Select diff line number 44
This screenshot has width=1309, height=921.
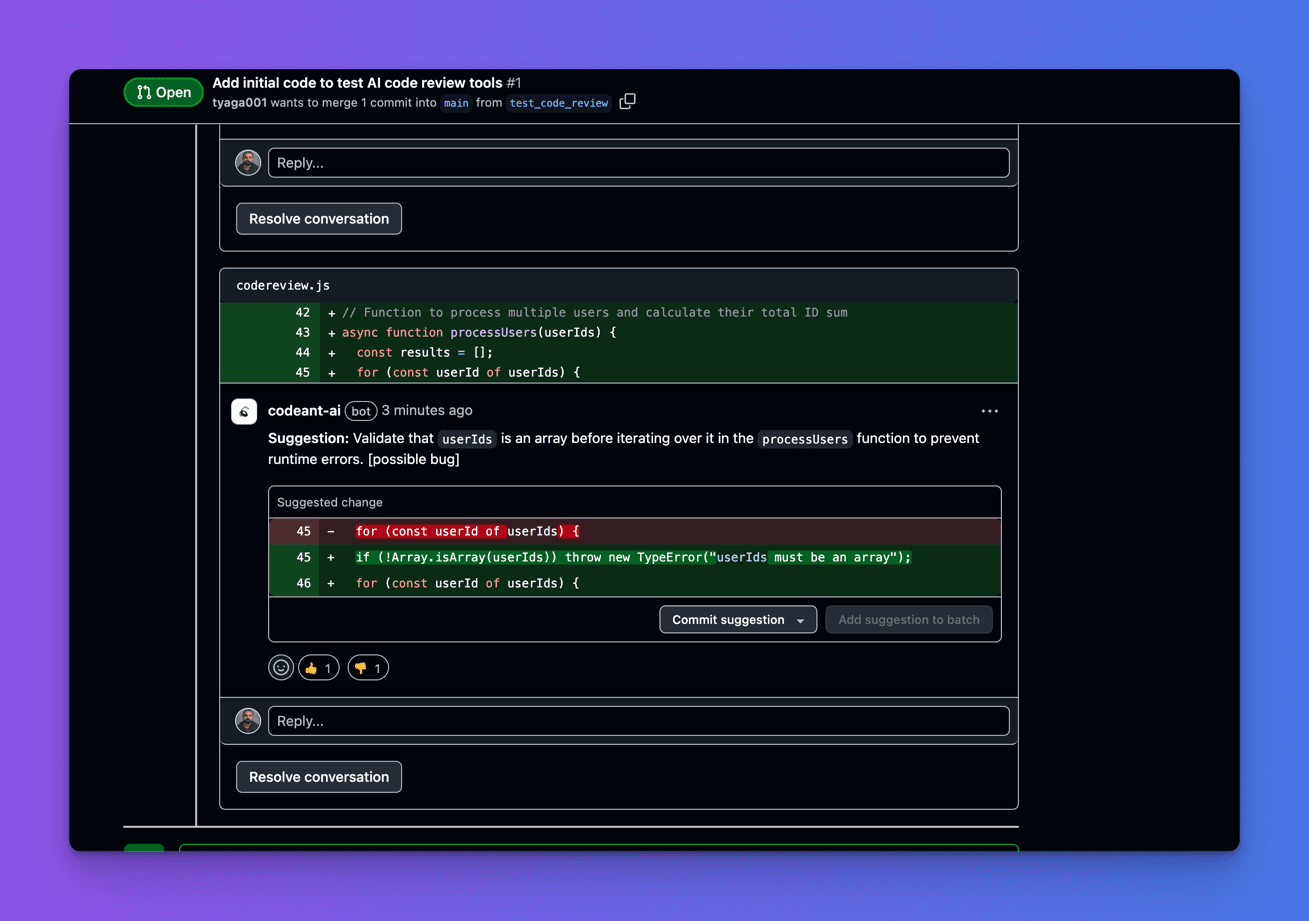pyautogui.click(x=302, y=353)
